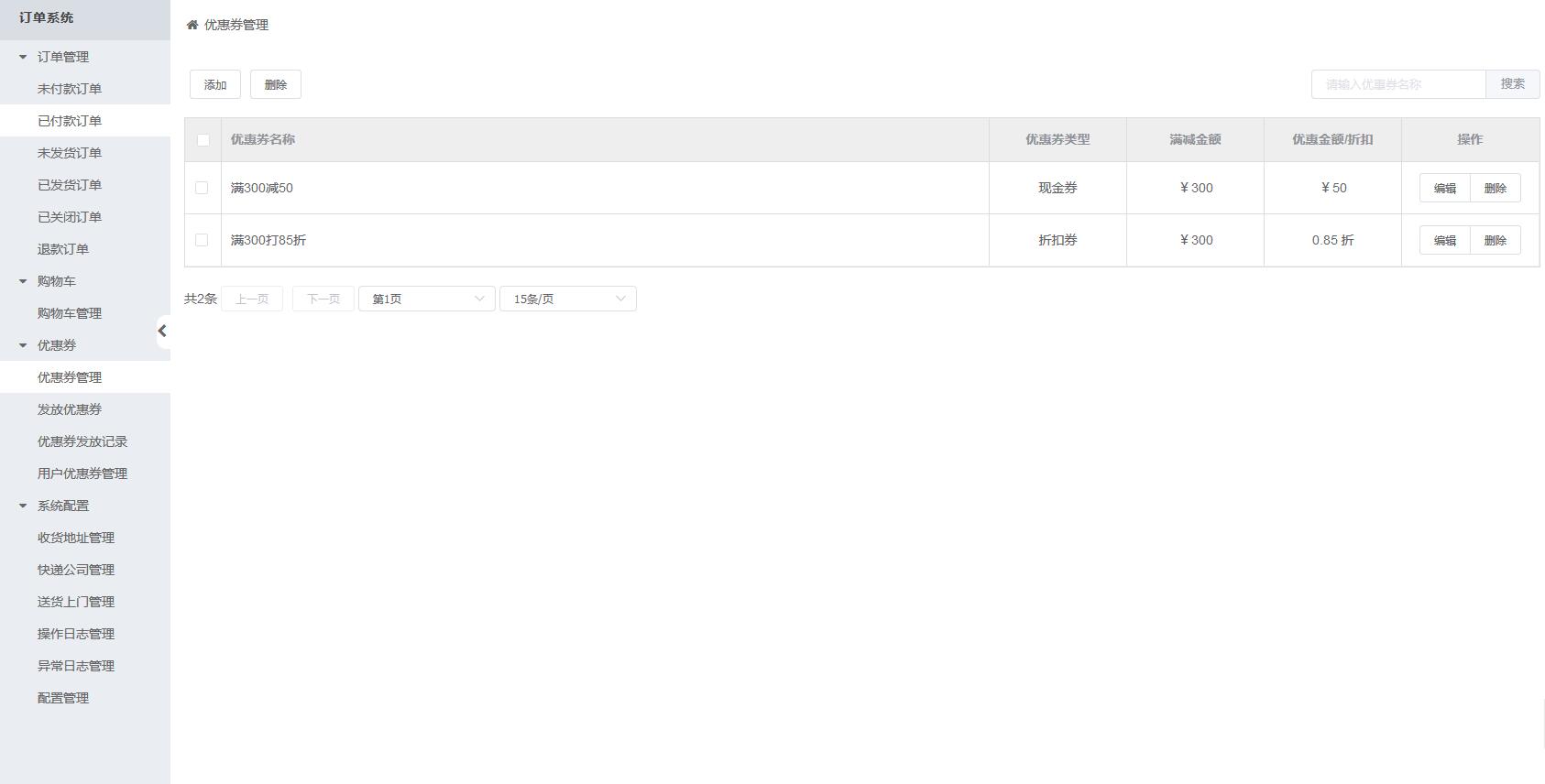Select 已关闭订单 menu item

point(85,217)
